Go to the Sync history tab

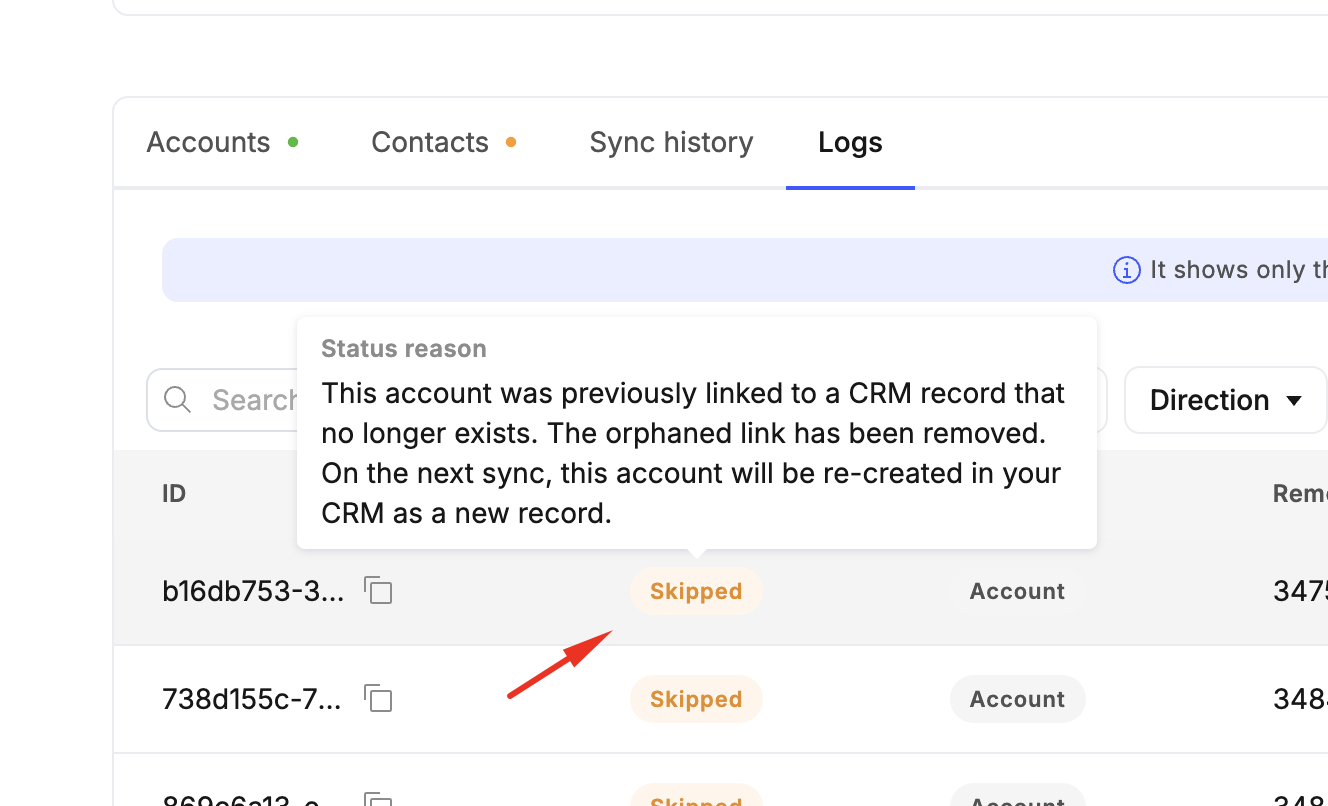point(671,143)
